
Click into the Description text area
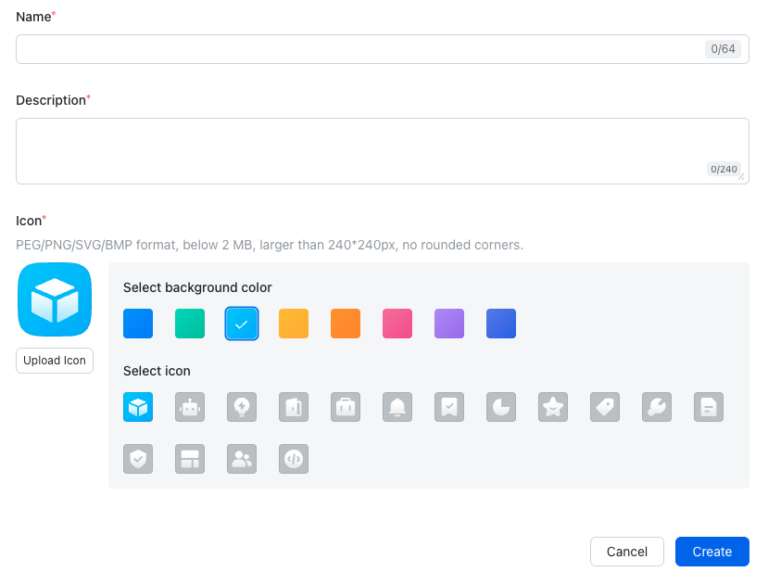[360, 150]
